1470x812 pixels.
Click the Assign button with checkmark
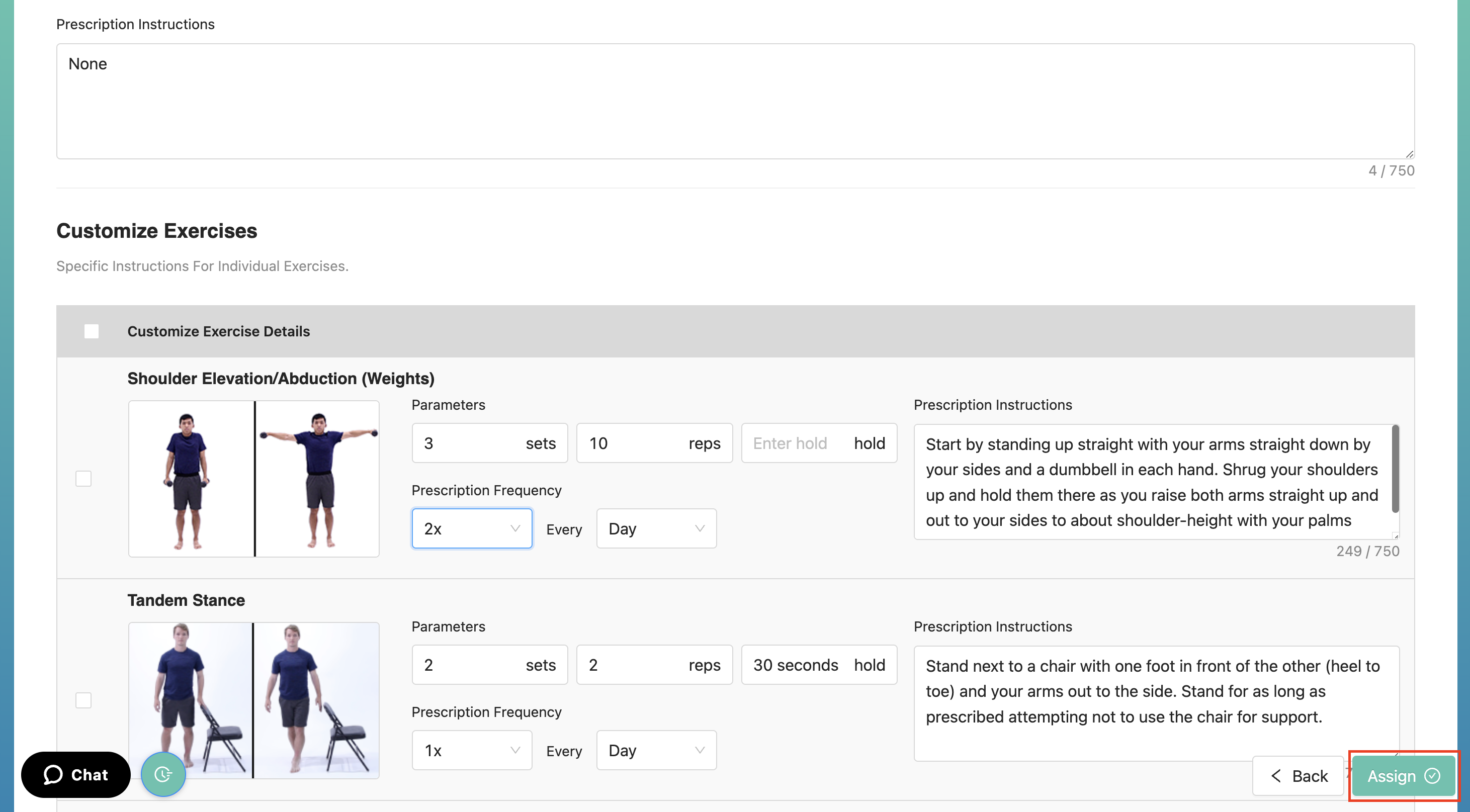pyautogui.click(x=1403, y=775)
